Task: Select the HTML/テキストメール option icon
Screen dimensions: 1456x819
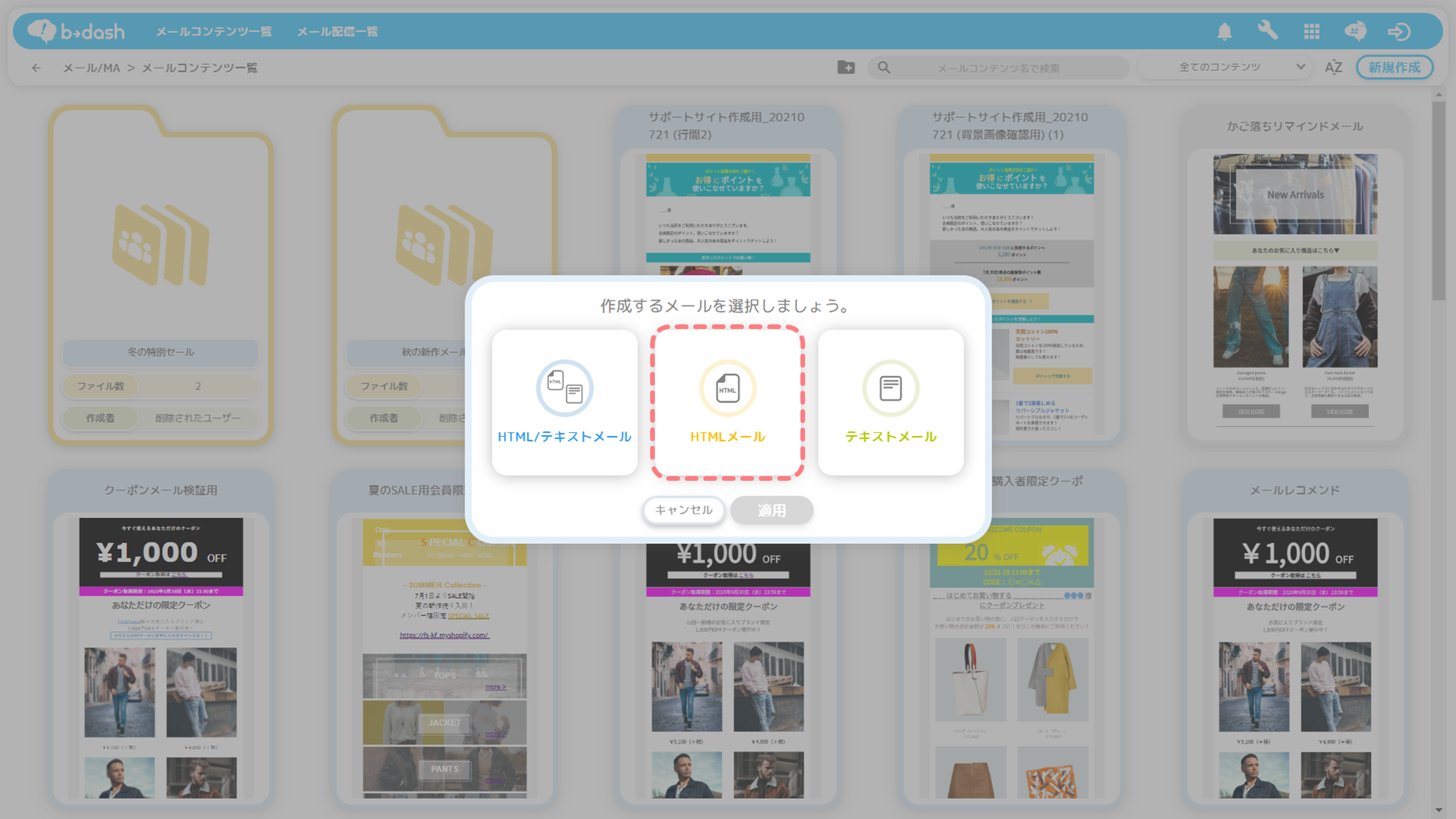Action: pos(565,388)
